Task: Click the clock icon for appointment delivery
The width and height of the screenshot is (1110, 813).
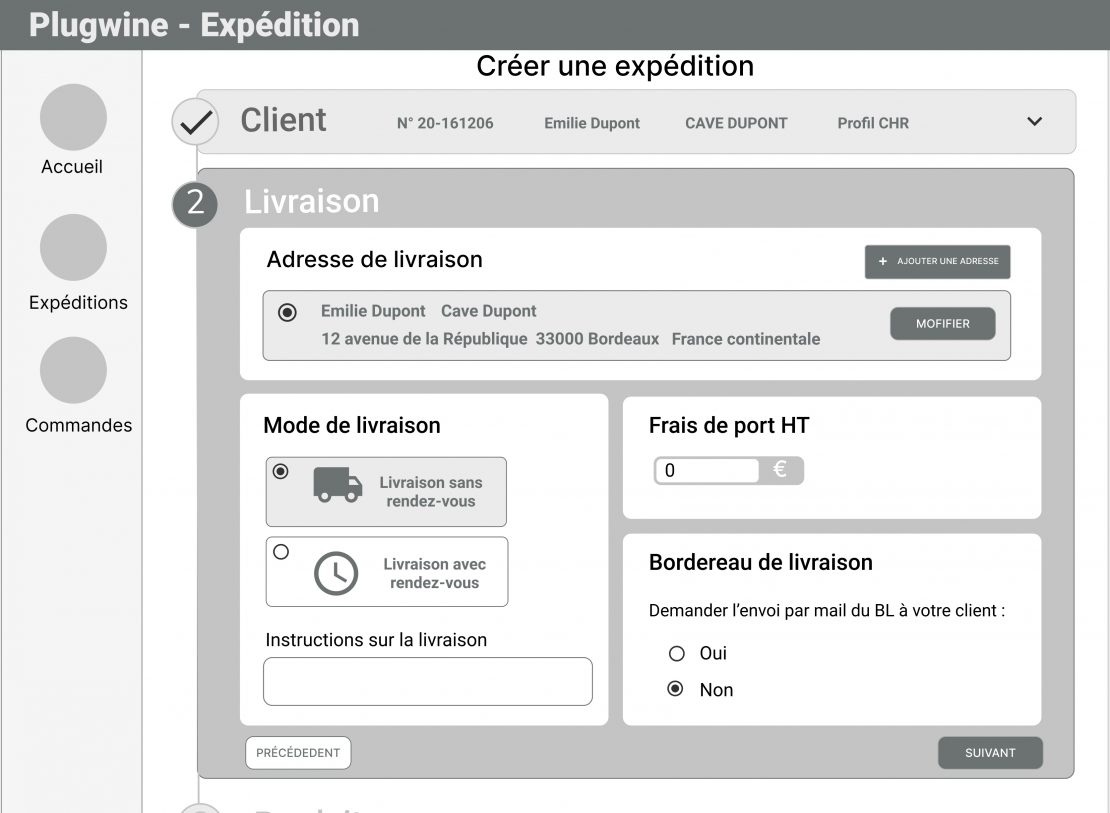Action: tap(336, 573)
